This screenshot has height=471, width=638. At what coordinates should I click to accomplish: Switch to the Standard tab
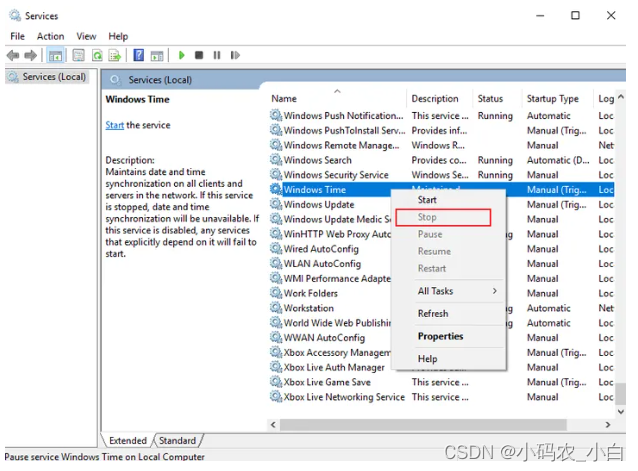pos(177,440)
